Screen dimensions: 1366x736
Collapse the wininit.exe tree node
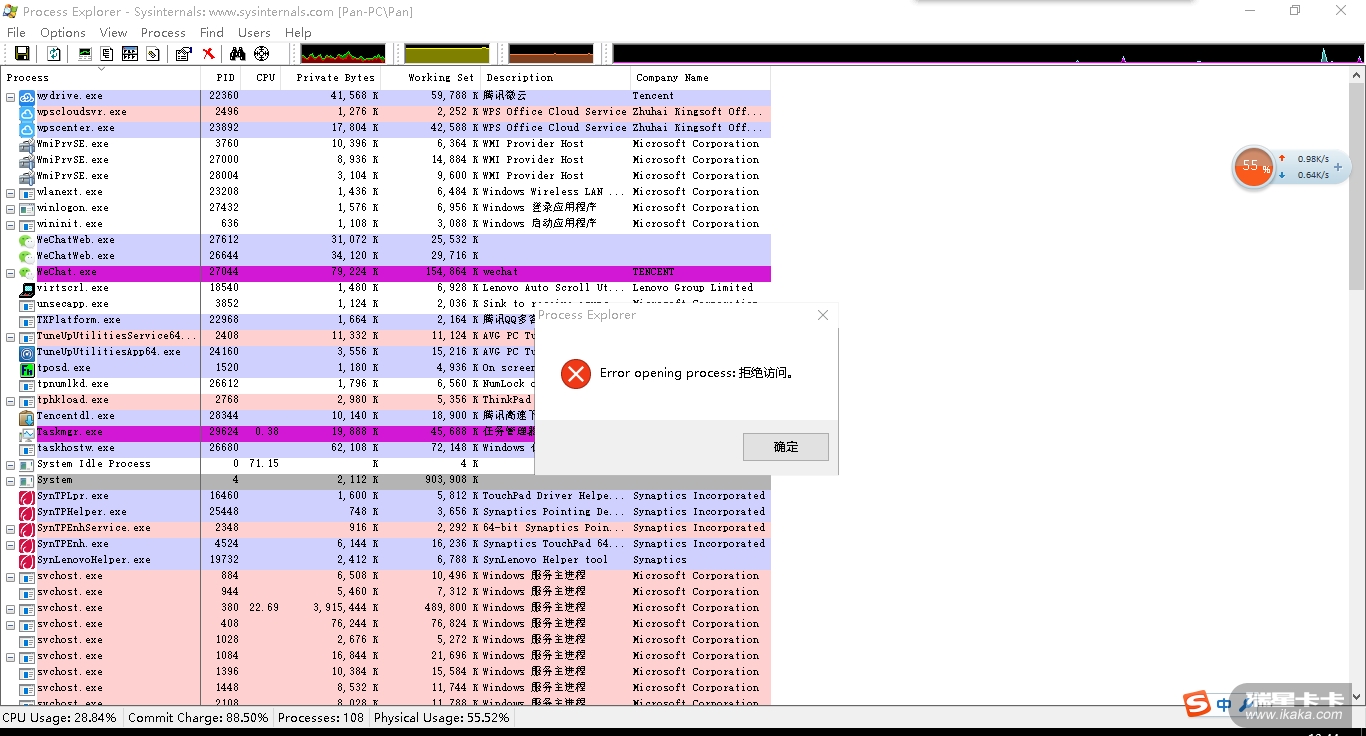[11, 224]
